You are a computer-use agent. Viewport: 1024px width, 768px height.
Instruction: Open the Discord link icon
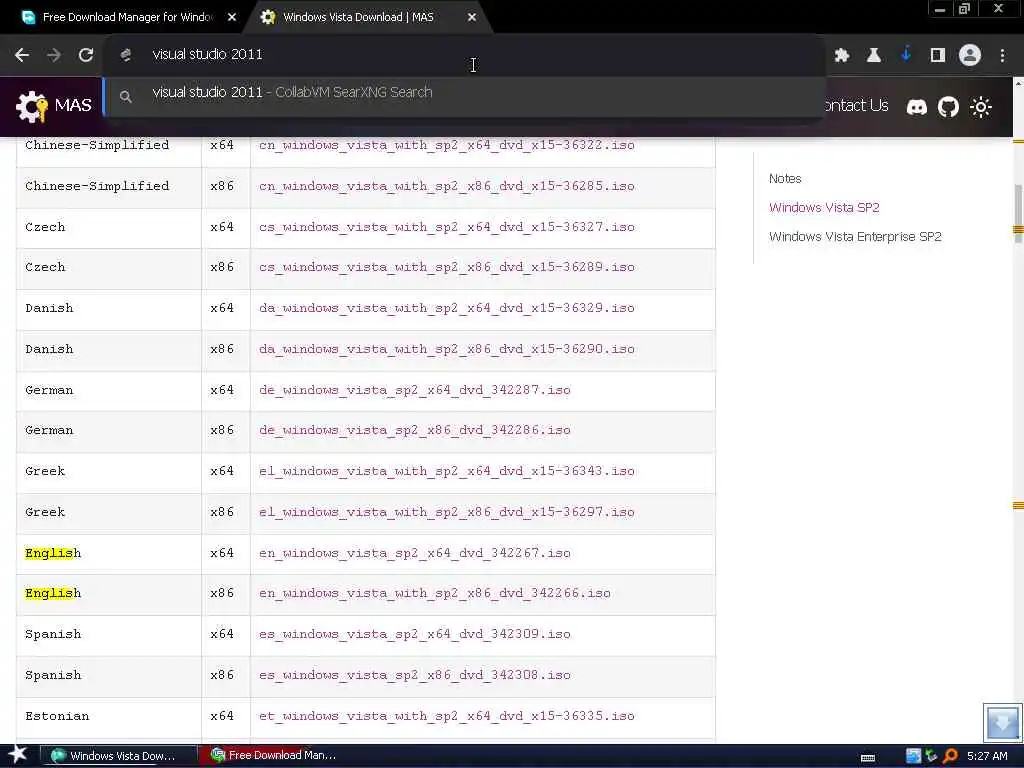click(x=917, y=106)
